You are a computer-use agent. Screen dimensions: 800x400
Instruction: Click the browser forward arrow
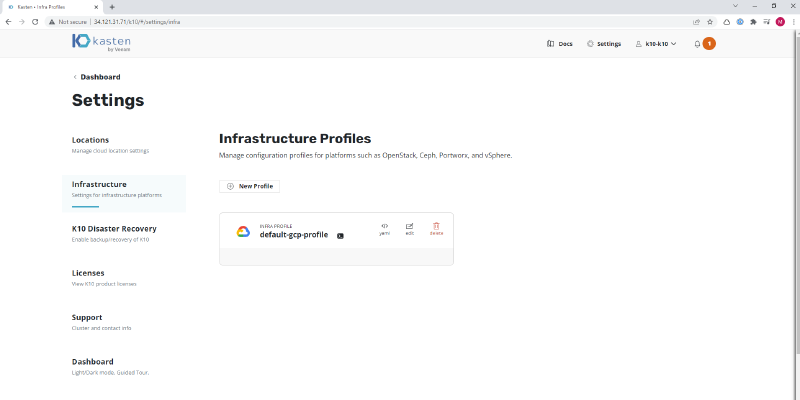coord(21,22)
